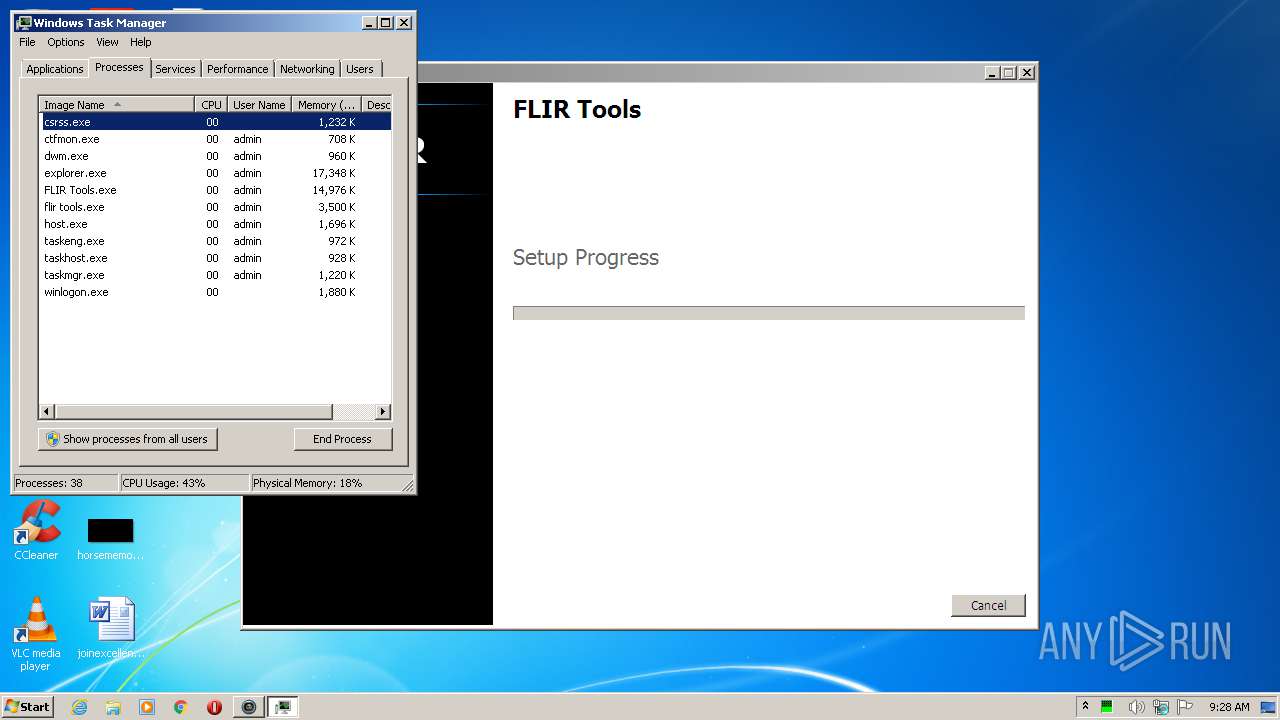Screen dimensions: 1280x720
Task: Click the process list scroll right arrow
Action: [x=382, y=411]
